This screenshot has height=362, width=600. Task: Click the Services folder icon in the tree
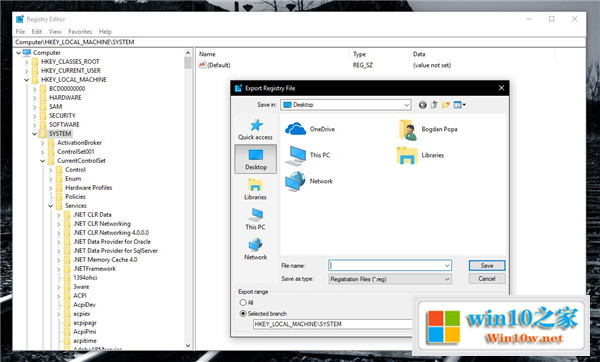[59, 206]
